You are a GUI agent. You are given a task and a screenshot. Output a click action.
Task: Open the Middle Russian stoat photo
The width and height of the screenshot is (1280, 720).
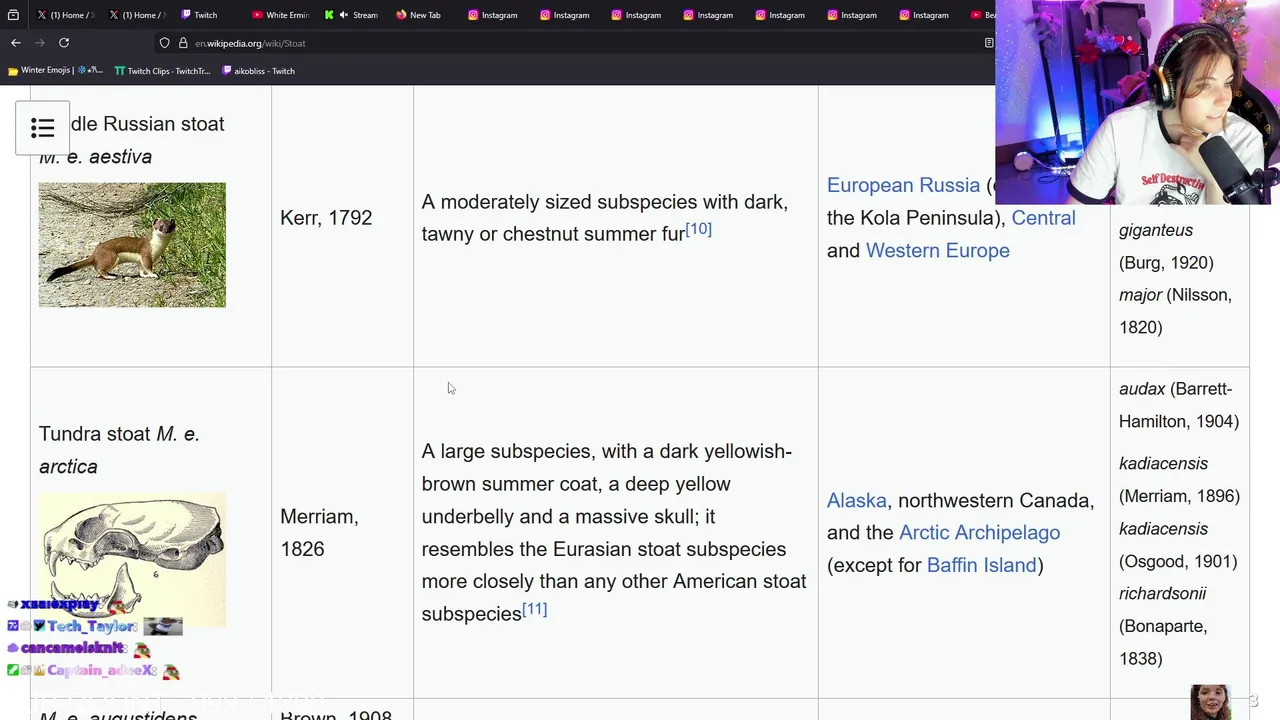point(132,245)
